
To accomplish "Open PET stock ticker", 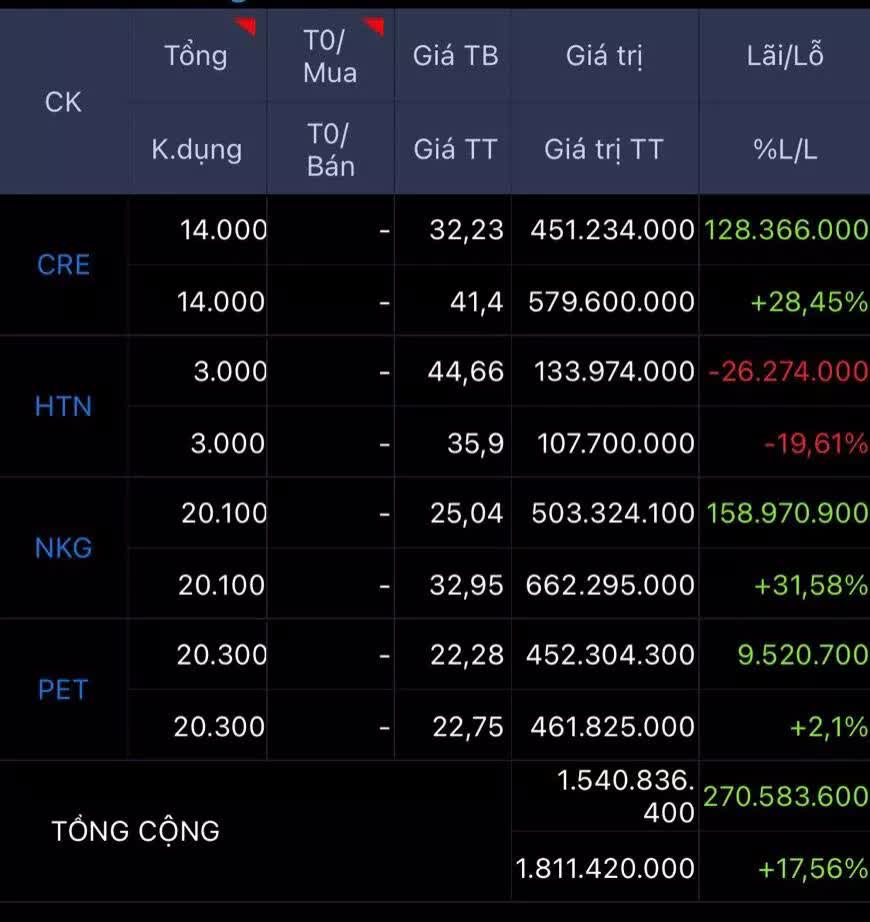I will pos(63,690).
